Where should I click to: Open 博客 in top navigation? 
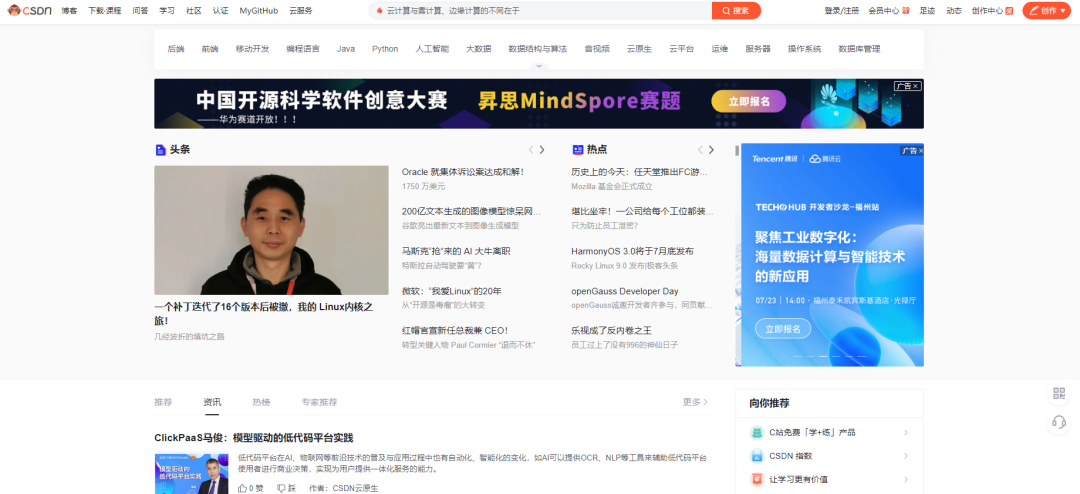[69, 10]
